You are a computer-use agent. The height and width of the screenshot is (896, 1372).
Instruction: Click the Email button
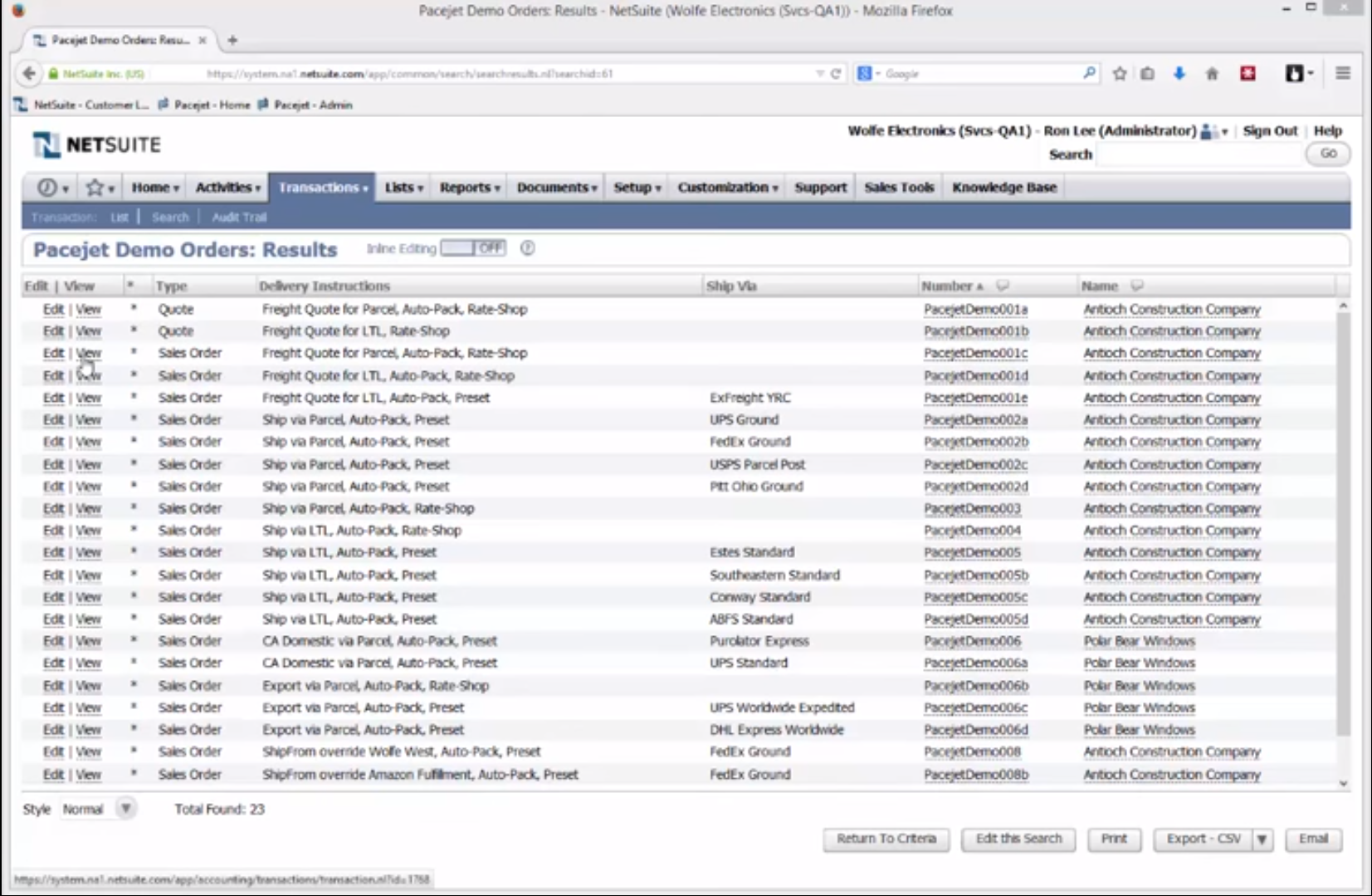pos(1313,840)
